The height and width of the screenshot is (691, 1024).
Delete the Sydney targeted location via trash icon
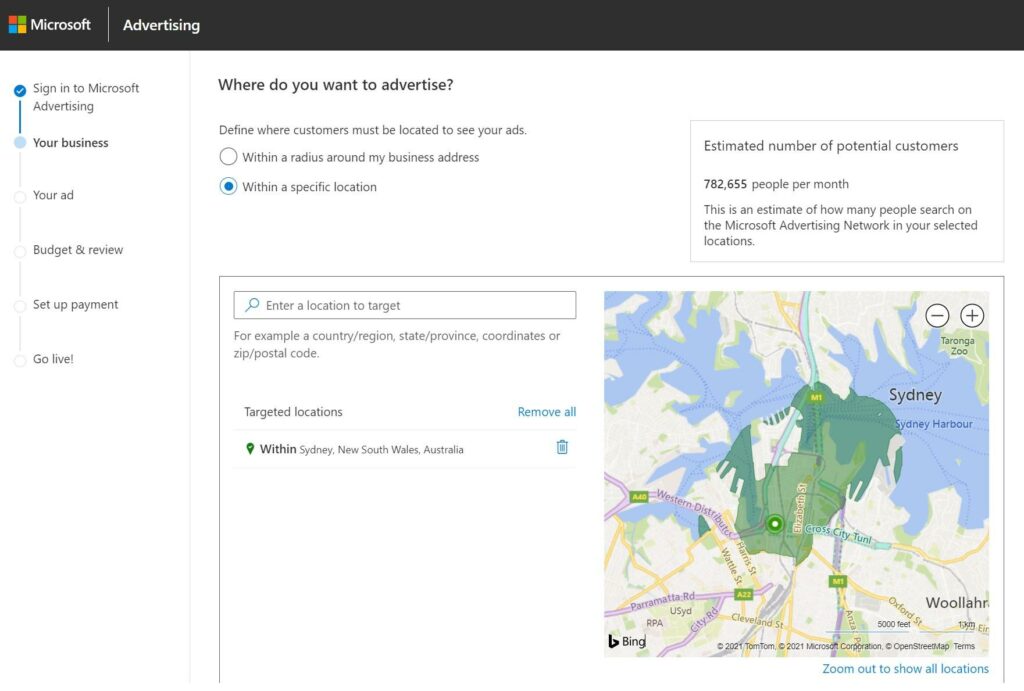[562, 449]
